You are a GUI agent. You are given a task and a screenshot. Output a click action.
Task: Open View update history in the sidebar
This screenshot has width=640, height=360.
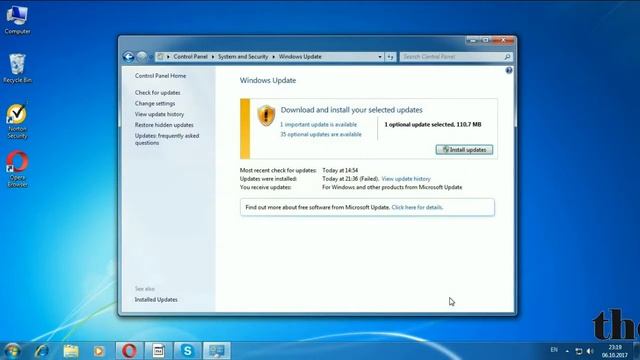(159, 114)
